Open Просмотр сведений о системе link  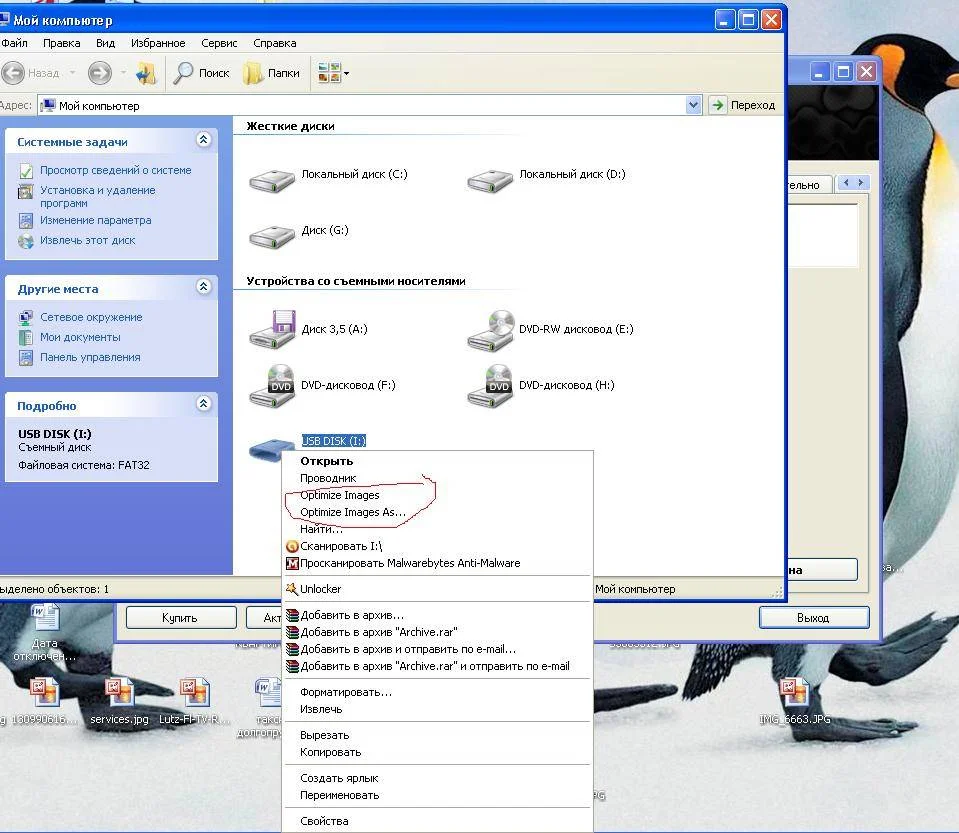click(x=115, y=170)
